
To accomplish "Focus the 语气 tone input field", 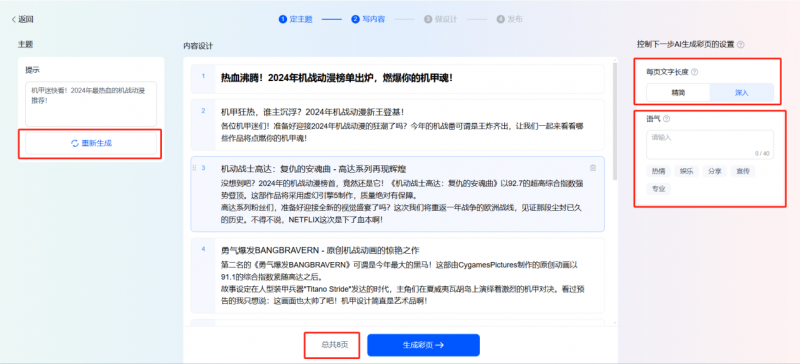I will point(710,144).
